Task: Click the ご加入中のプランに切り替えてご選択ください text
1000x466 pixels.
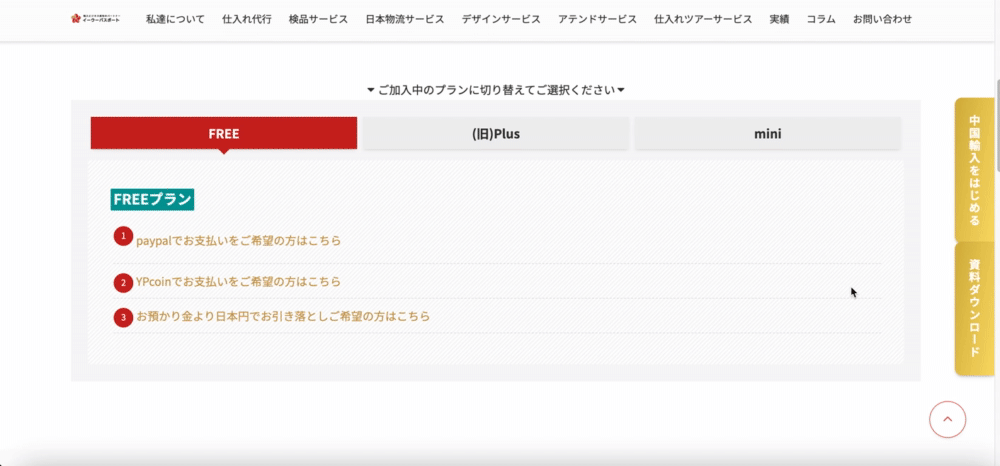Action: 496,90
